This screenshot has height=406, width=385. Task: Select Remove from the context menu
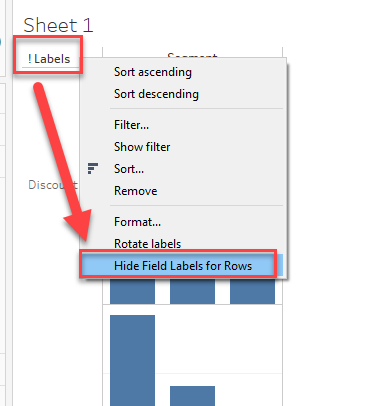[136, 191]
